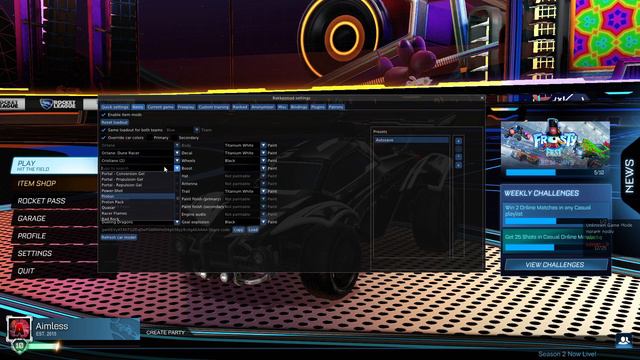
Task: Click Win 2 Online Matches challenge
Action: tap(556, 213)
